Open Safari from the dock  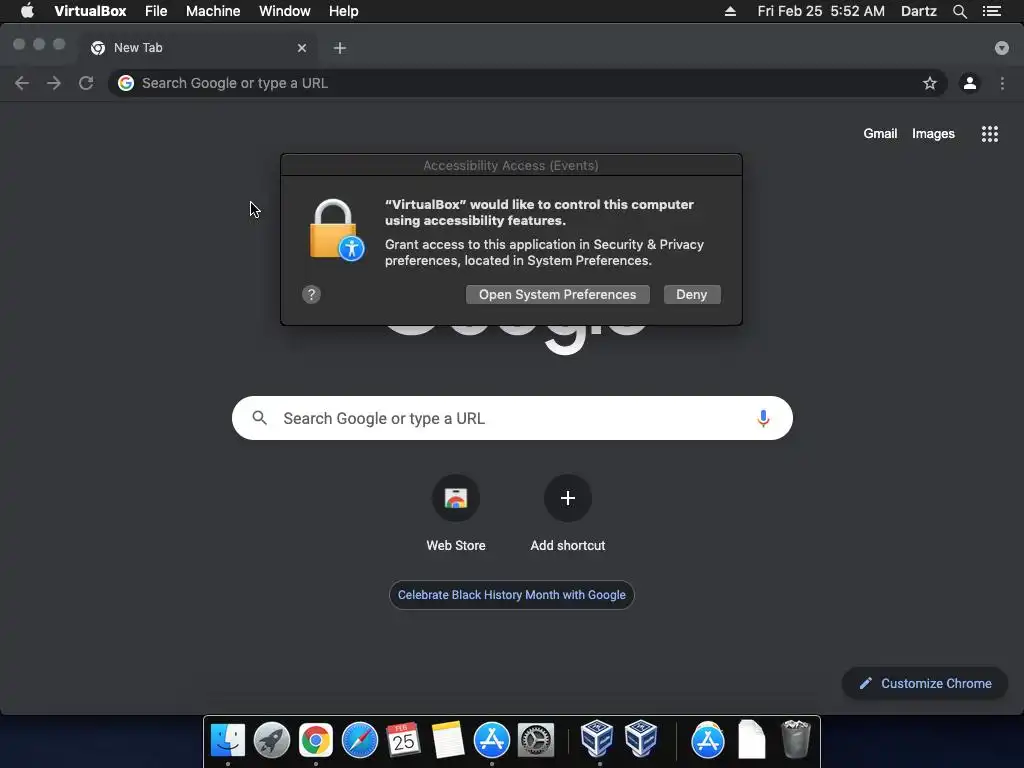tap(359, 740)
